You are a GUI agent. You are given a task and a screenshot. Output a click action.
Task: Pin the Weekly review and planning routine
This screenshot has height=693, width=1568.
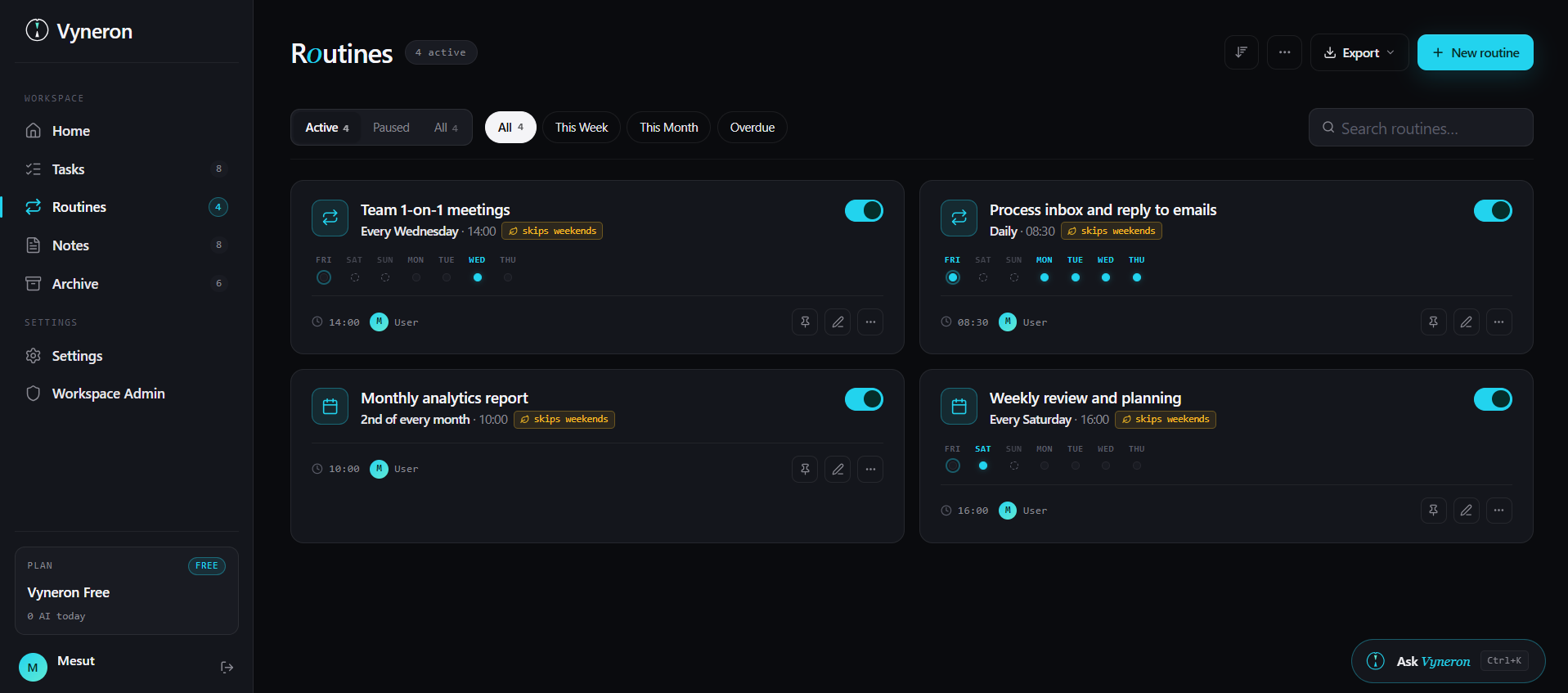(1434, 511)
